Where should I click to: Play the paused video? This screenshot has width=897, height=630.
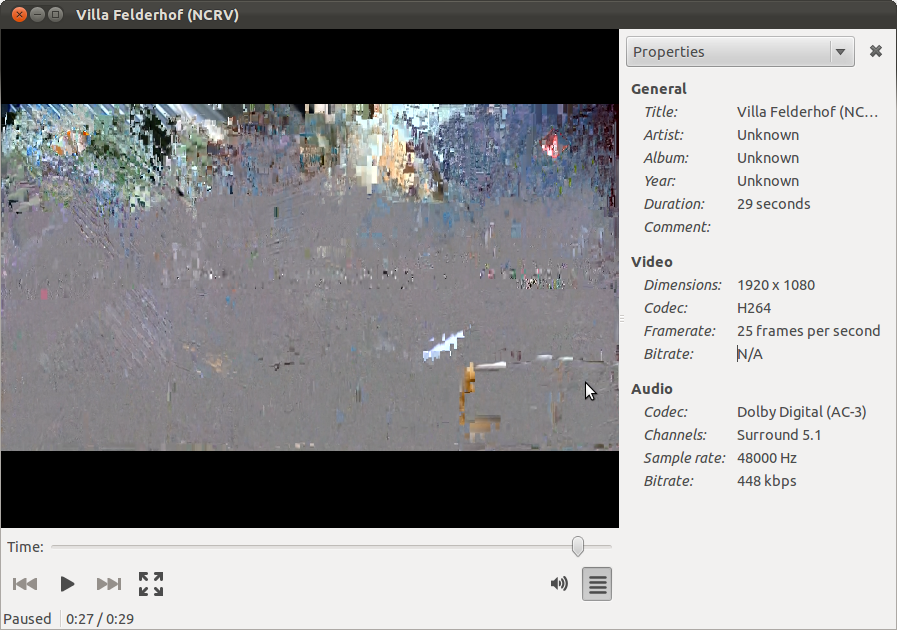[67, 584]
